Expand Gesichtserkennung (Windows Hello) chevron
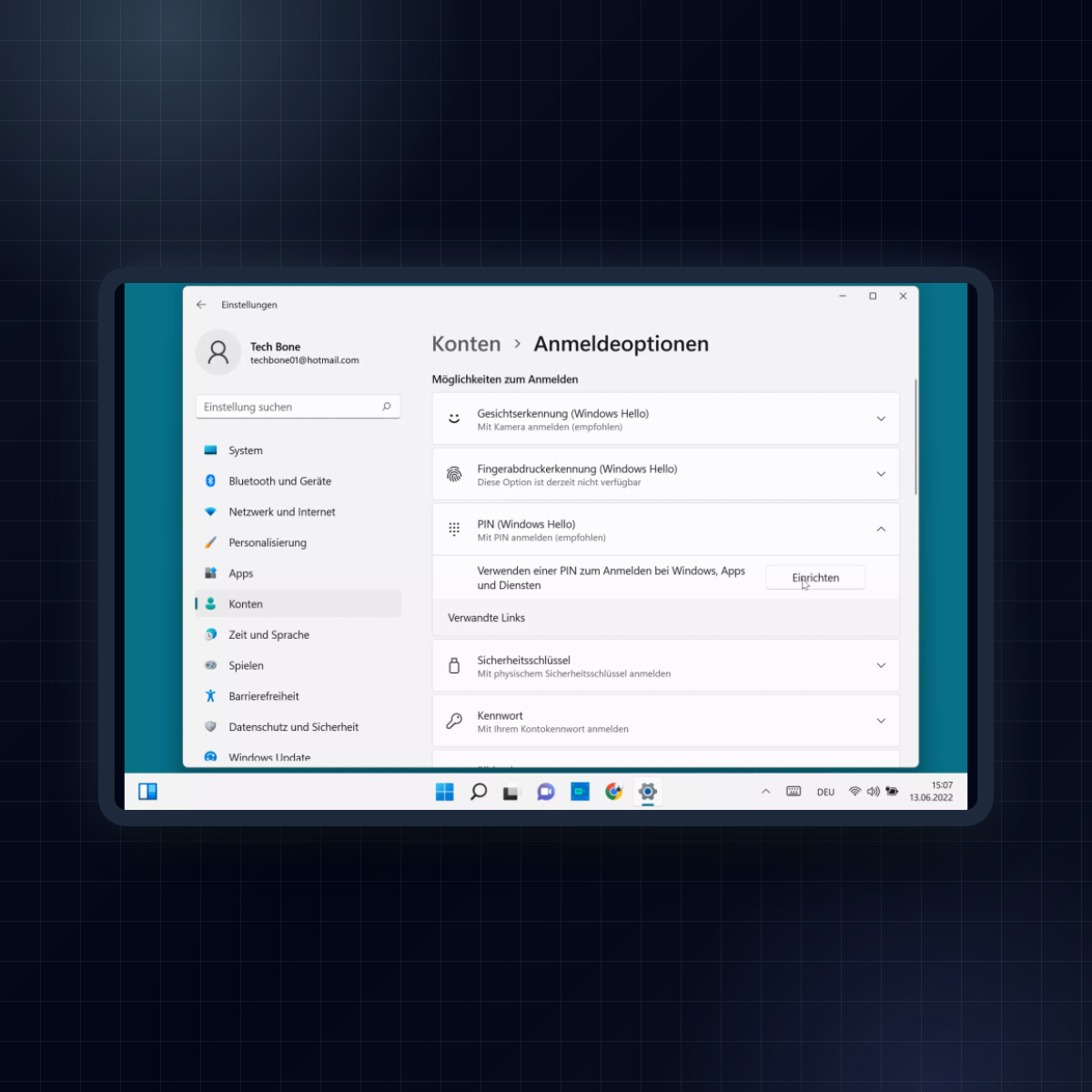Image resolution: width=1092 pixels, height=1092 pixels. point(881,419)
